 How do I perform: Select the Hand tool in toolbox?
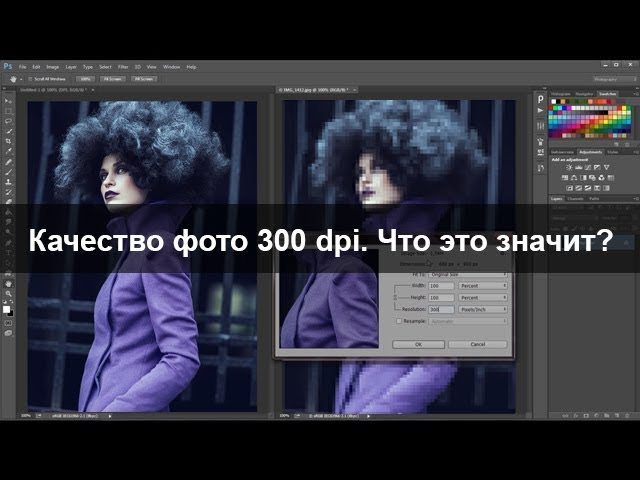[x=8, y=284]
